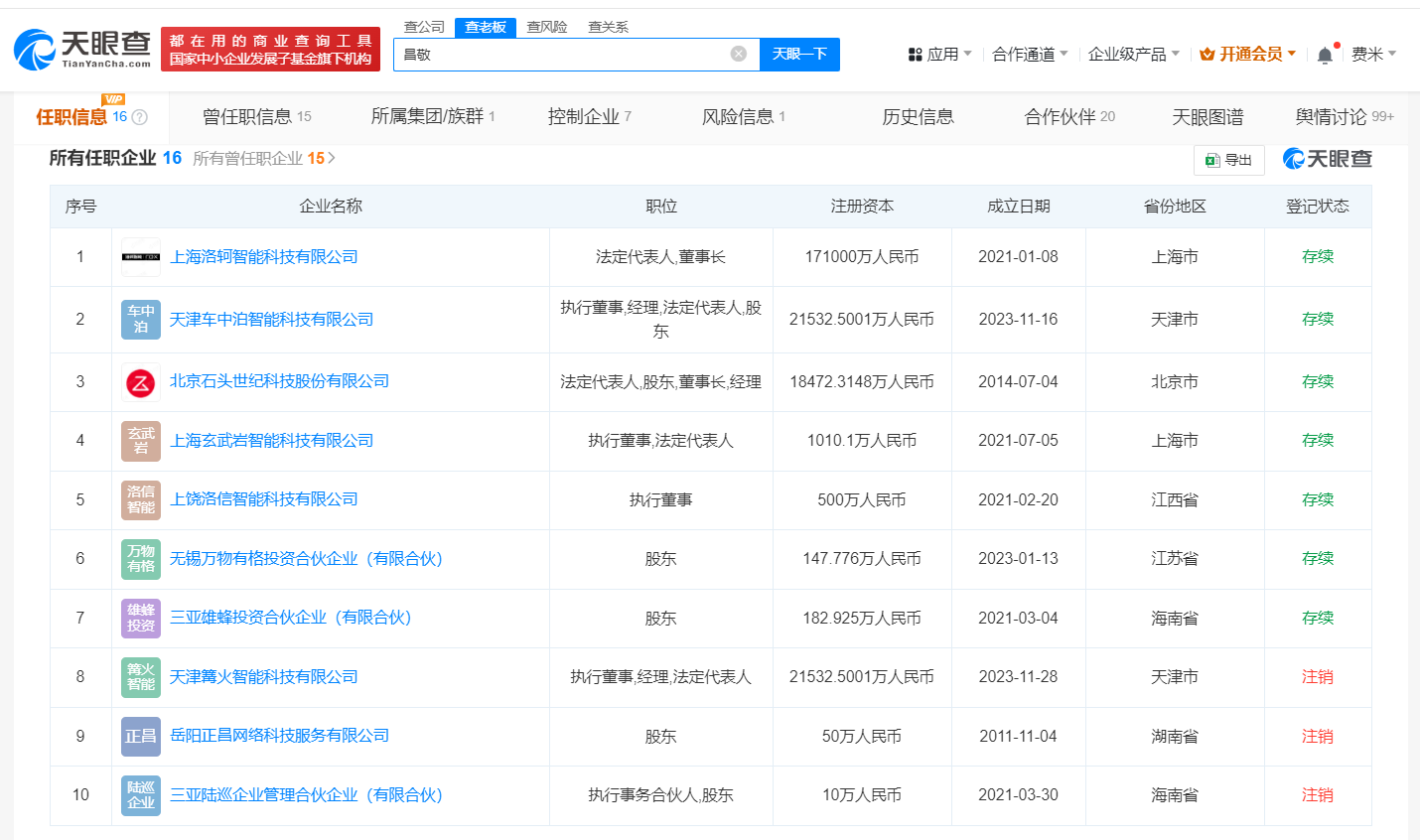1420x840 pixels.
Task: Click the 洛信智能 company logo
Action: pos(141,499)
